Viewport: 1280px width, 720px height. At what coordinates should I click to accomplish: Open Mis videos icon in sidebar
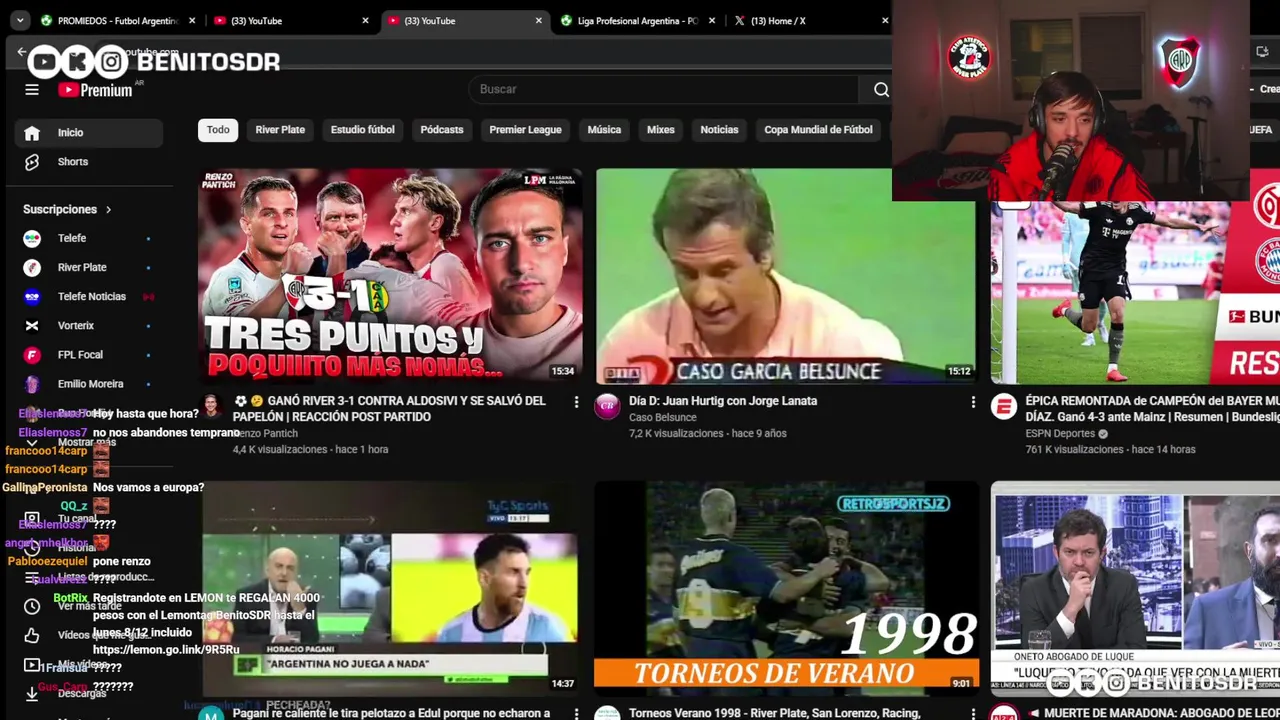point(32,665)
